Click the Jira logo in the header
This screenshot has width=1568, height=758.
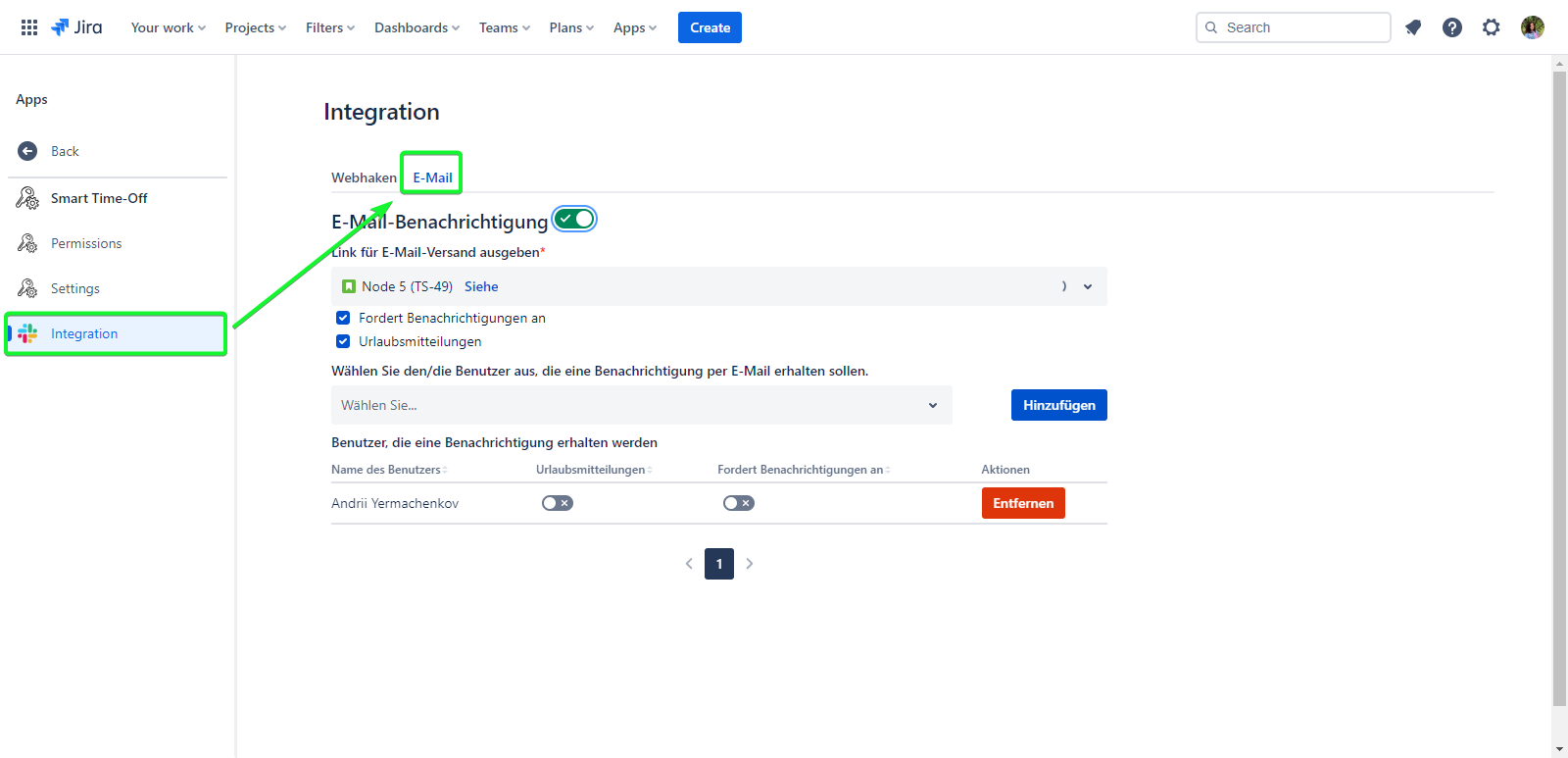pos(77,27)
